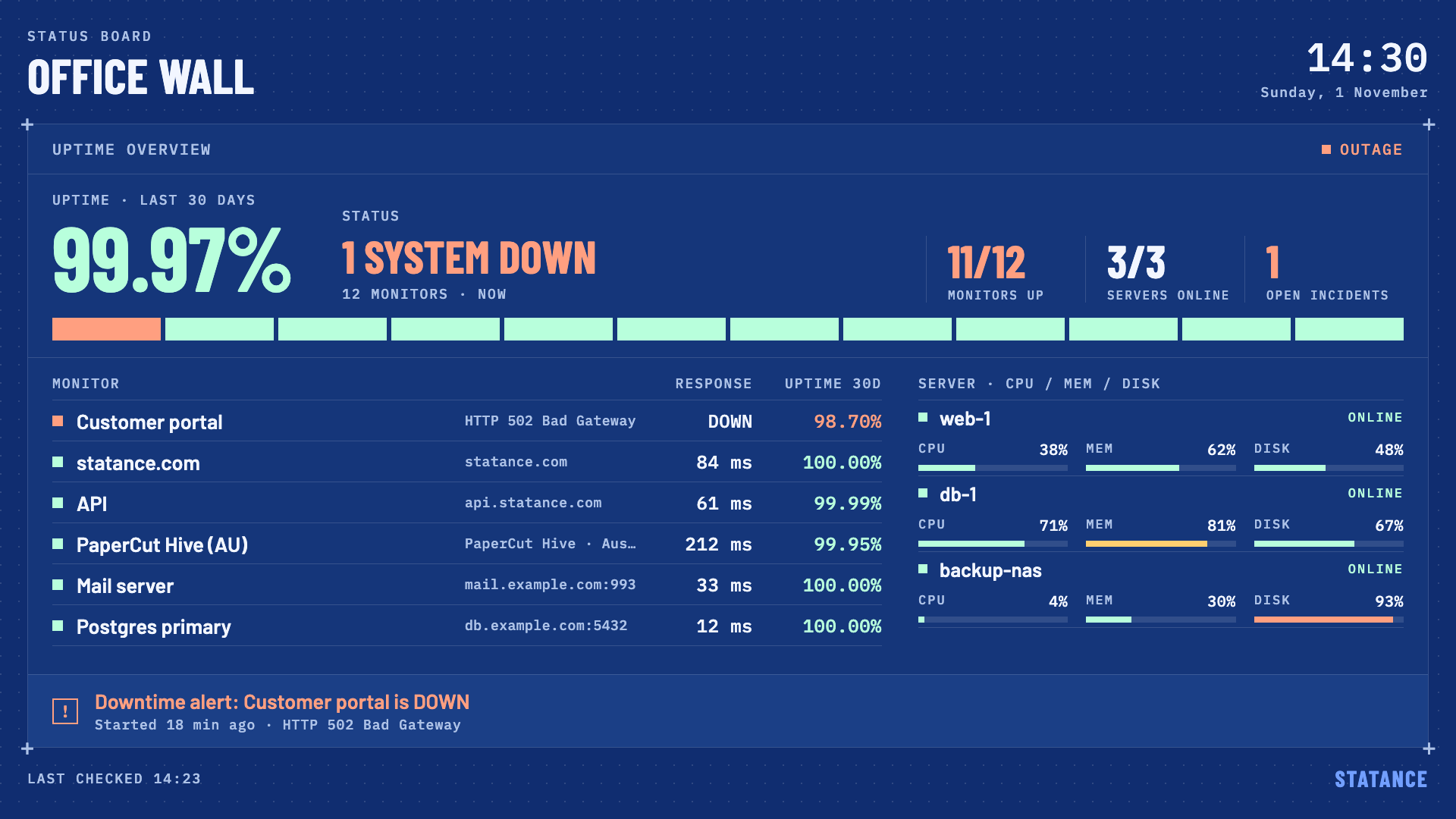
Task: Click the red status square beside Customer portal
Action: [x=58, y=421]
